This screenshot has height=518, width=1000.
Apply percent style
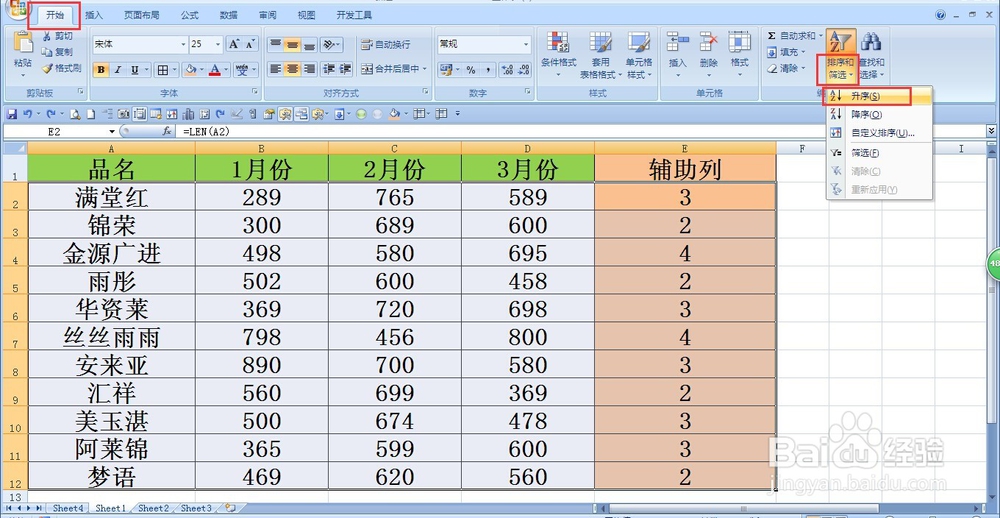(x=471, y=70)
